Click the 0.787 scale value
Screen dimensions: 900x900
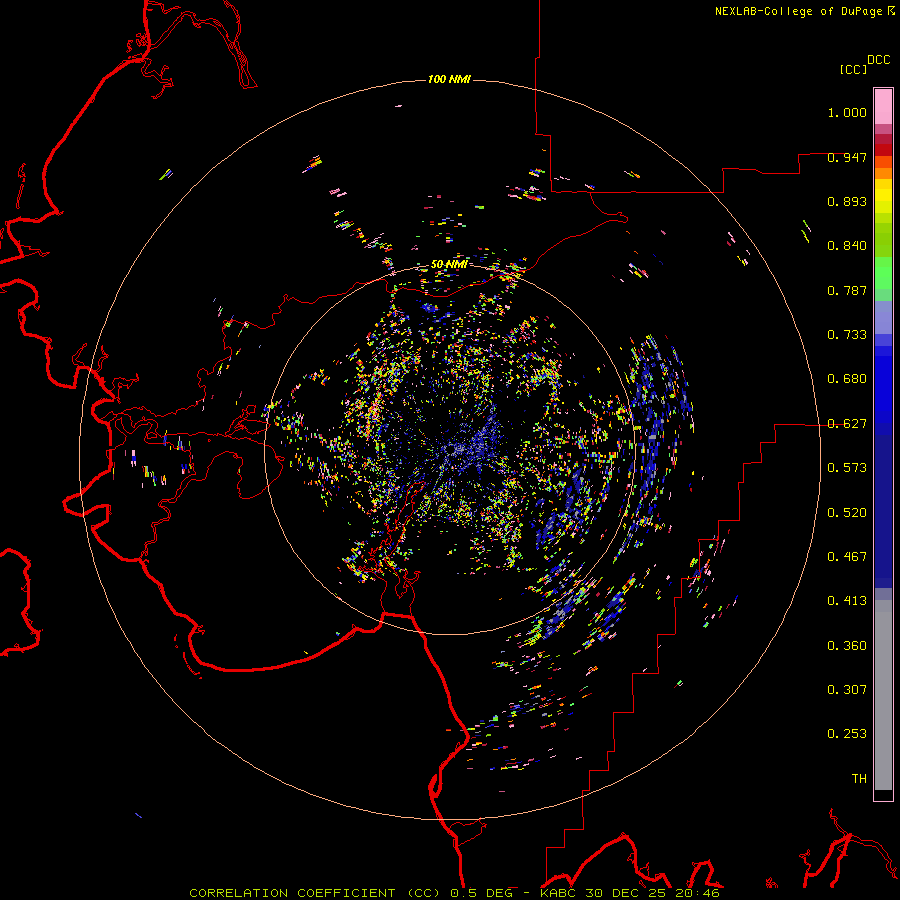click(847, 290)
